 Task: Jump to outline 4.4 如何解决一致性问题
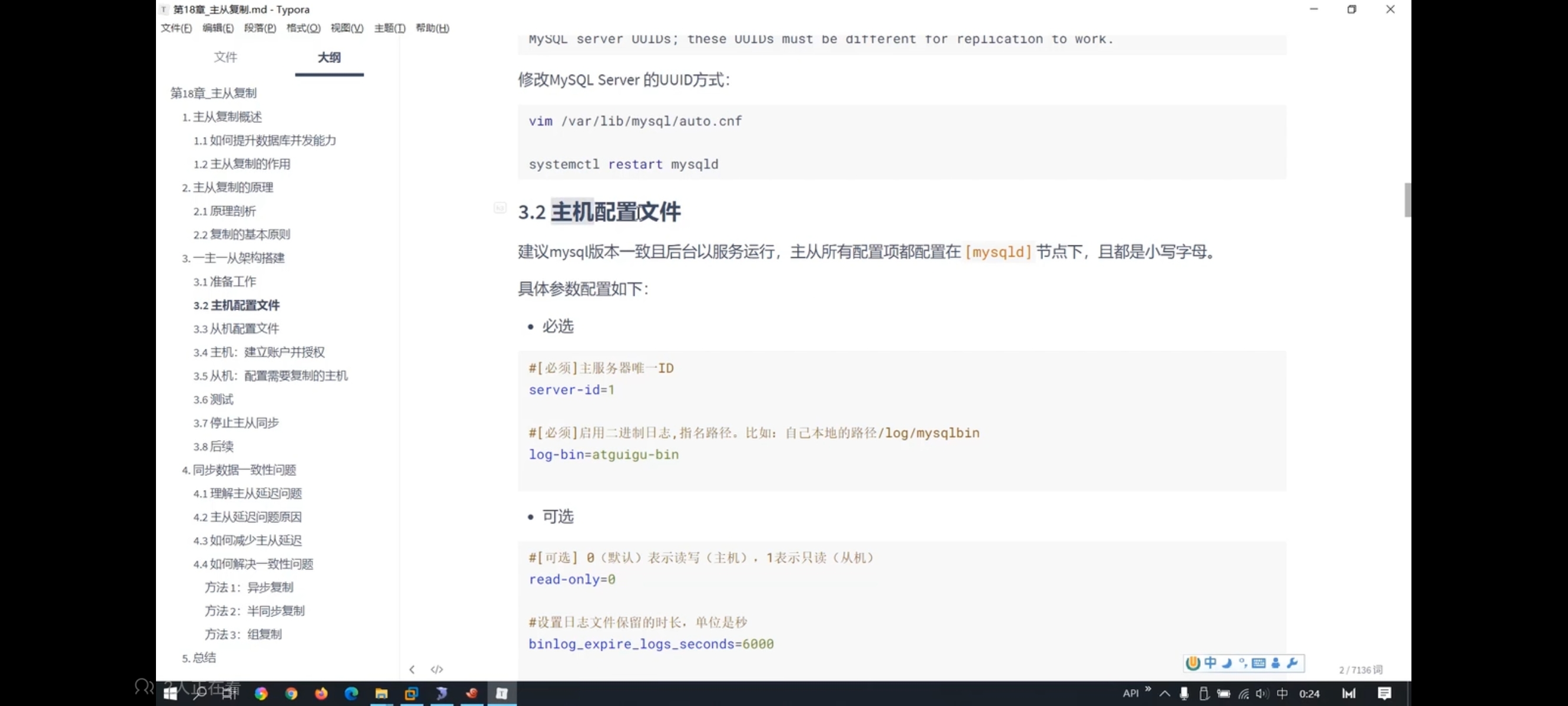tap(253, 564)
